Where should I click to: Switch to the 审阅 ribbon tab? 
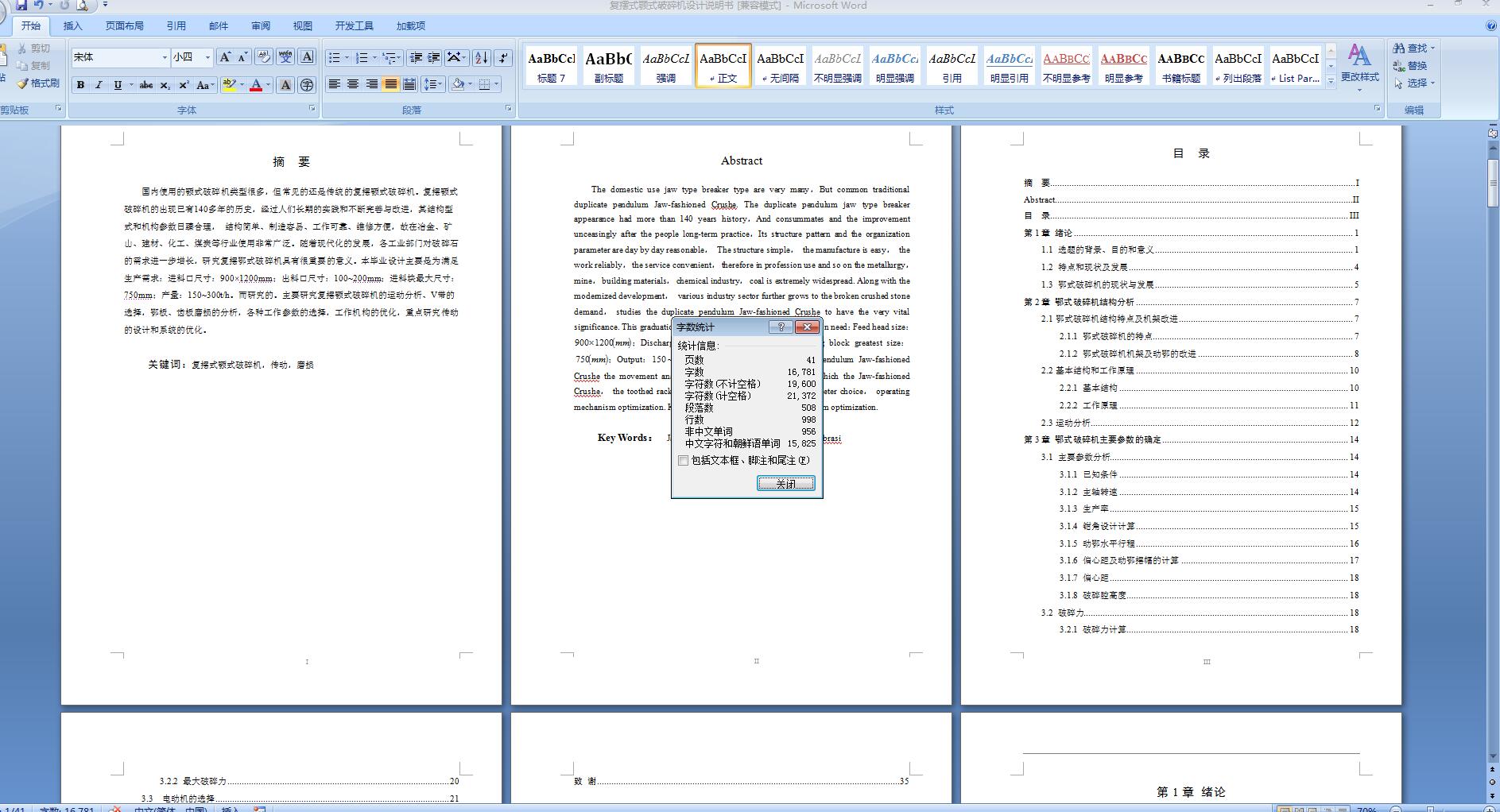click(260, 25)
